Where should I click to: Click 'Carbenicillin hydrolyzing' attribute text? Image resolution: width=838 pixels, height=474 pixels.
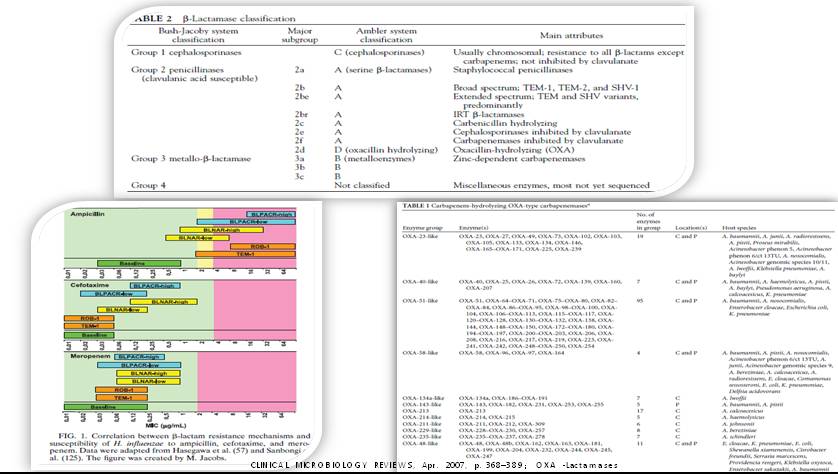(x=505, y=123)
